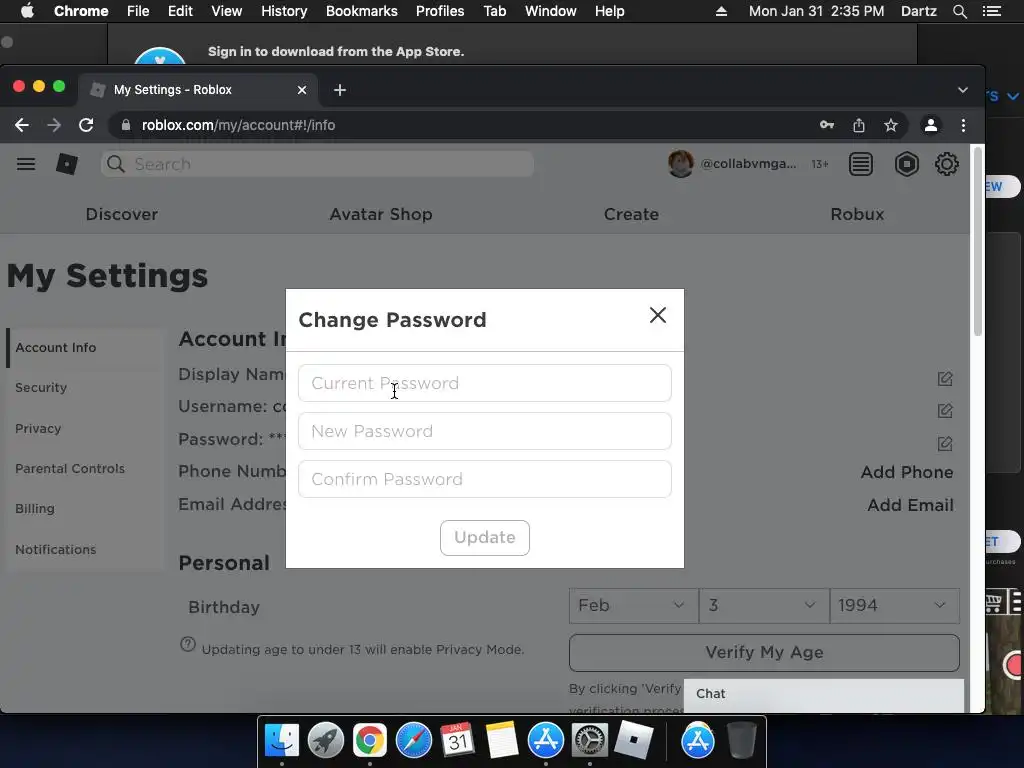Image resolution: width=1024 pixels, height=768 pixels.
Task: Open the Avatar Shop tab
Action: tap(381, 214)
